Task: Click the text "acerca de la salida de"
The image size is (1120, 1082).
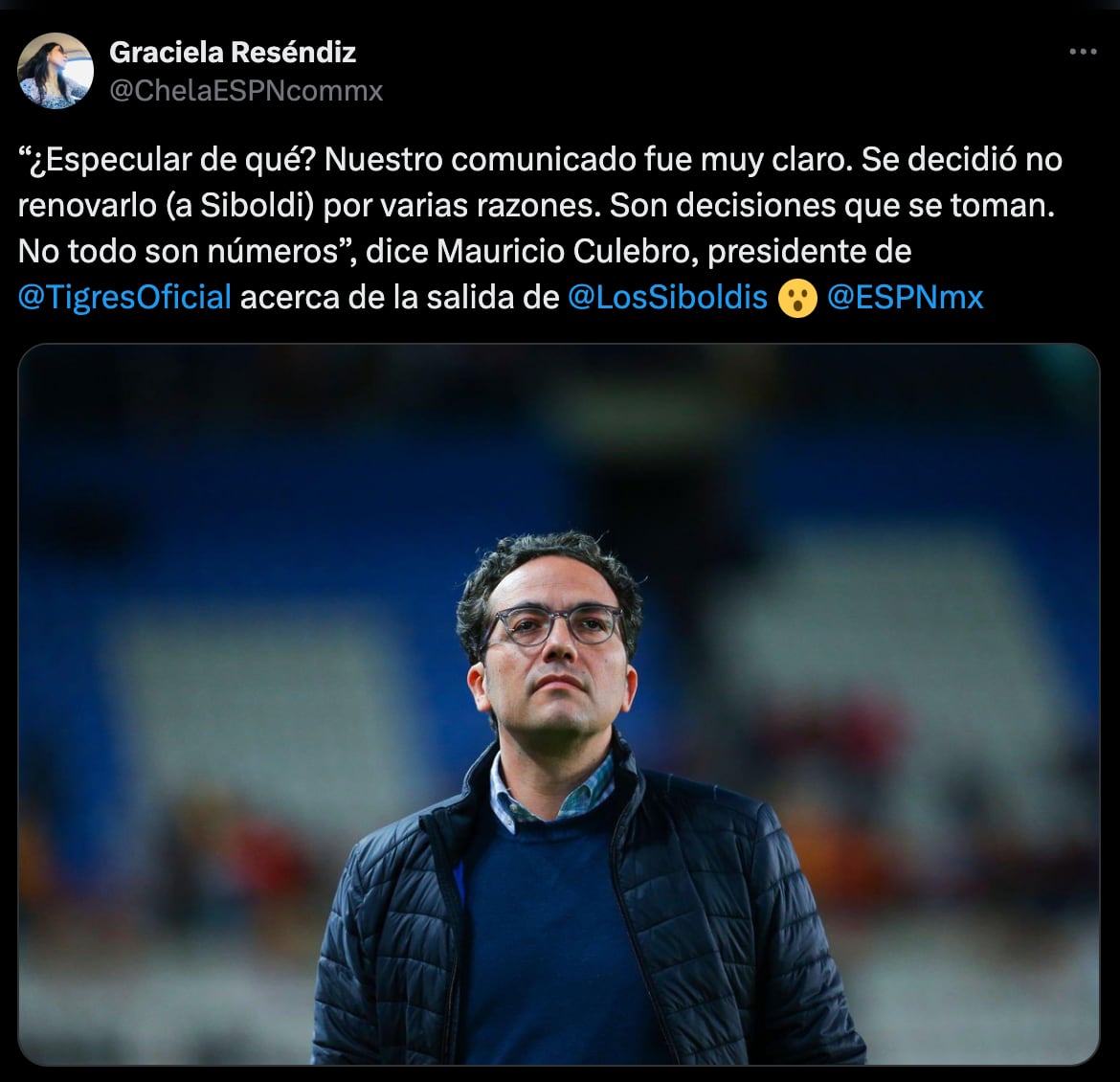Action: point(399,297)
